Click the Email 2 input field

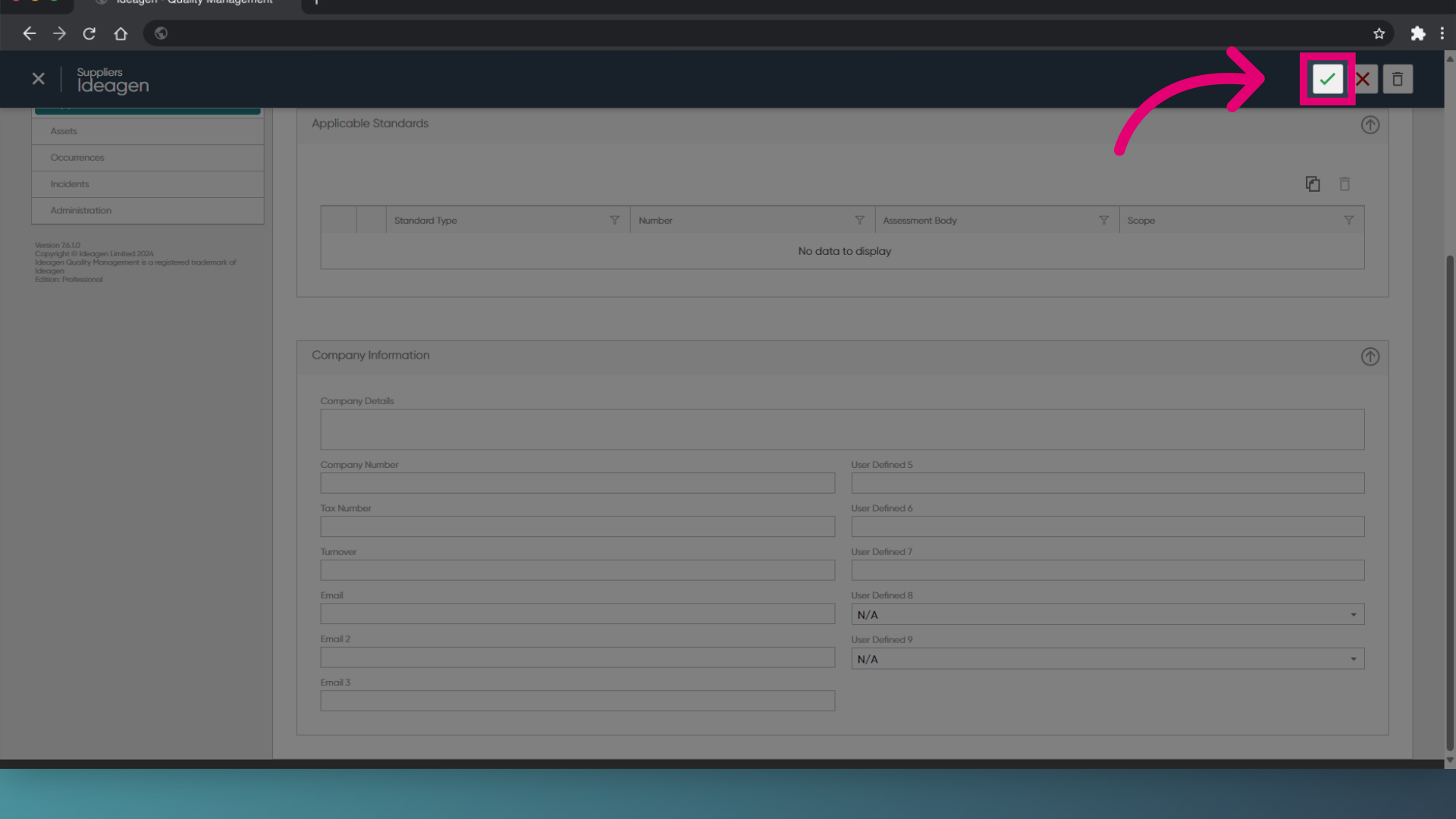pos(577,657)
